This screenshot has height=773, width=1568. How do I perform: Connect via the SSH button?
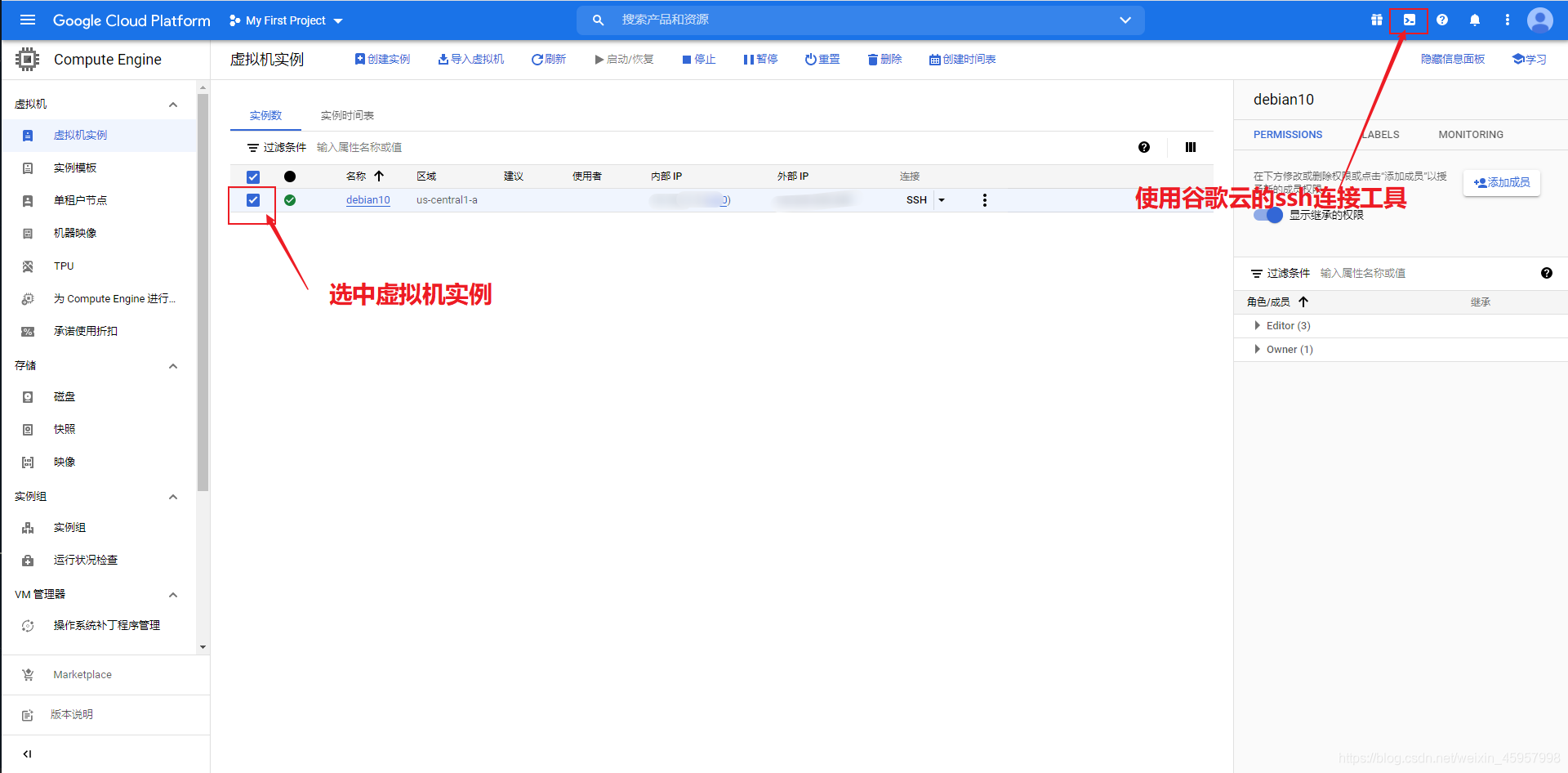916,200
